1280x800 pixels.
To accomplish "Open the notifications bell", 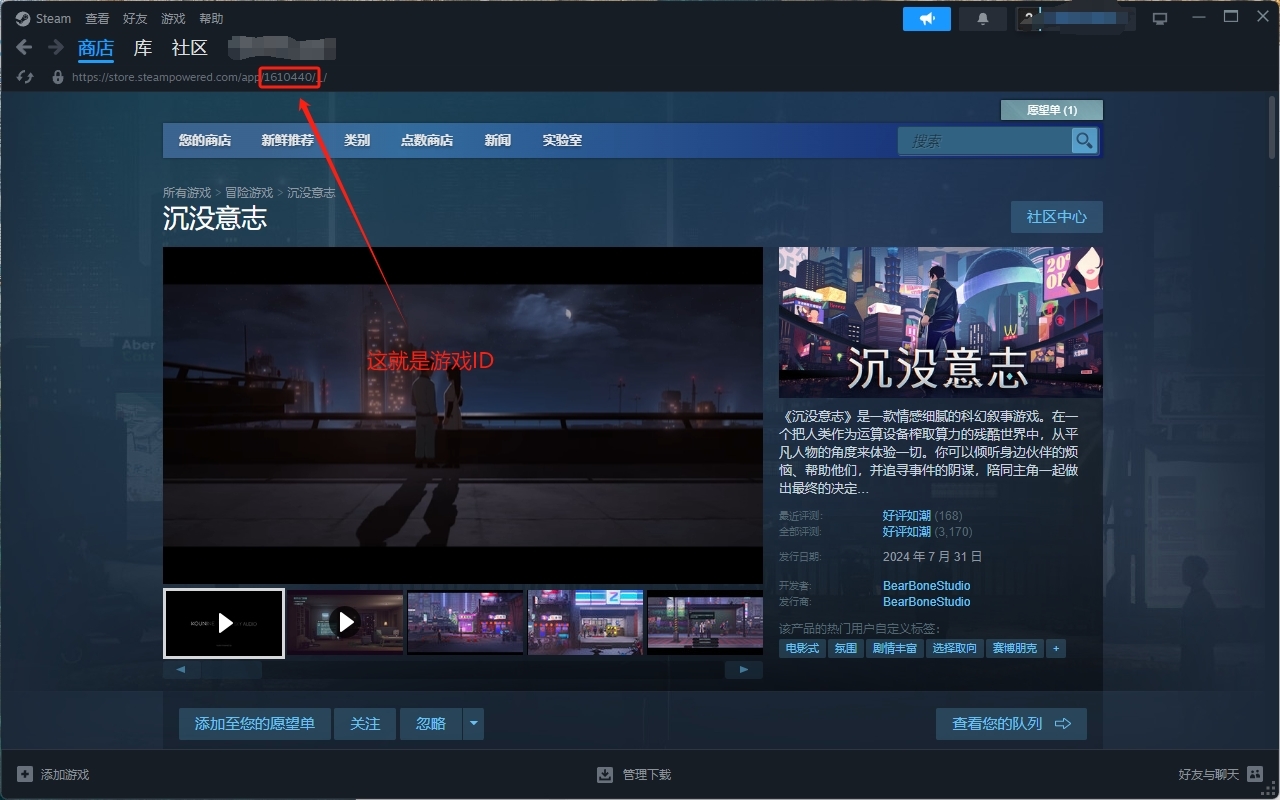I will pos(983,18).
